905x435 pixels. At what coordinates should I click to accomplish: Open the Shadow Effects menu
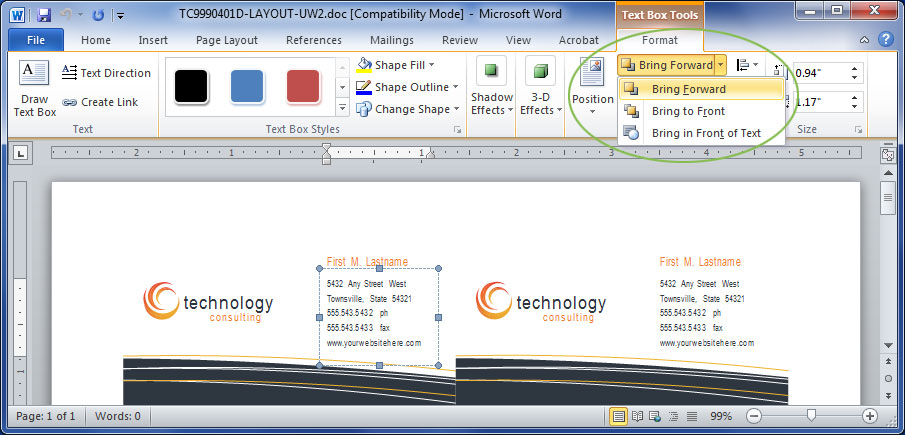tap(491, 88)
